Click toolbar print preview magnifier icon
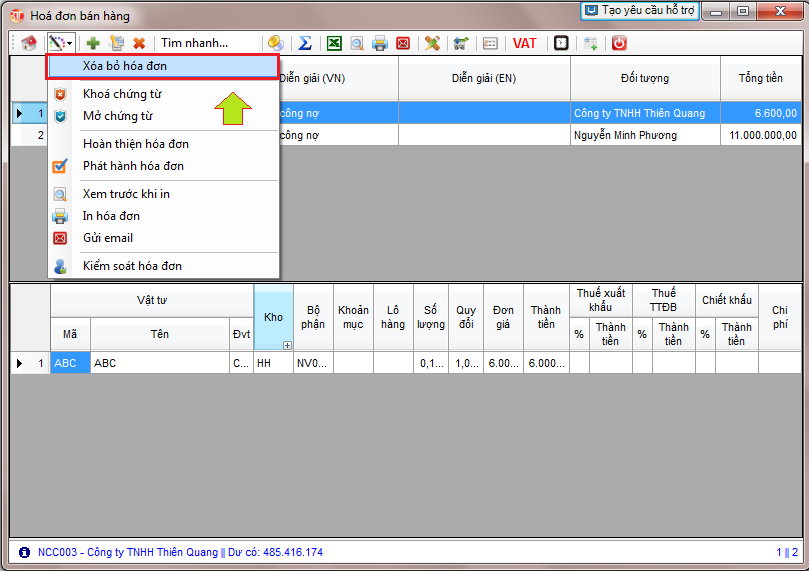 (x=357, y=43)
